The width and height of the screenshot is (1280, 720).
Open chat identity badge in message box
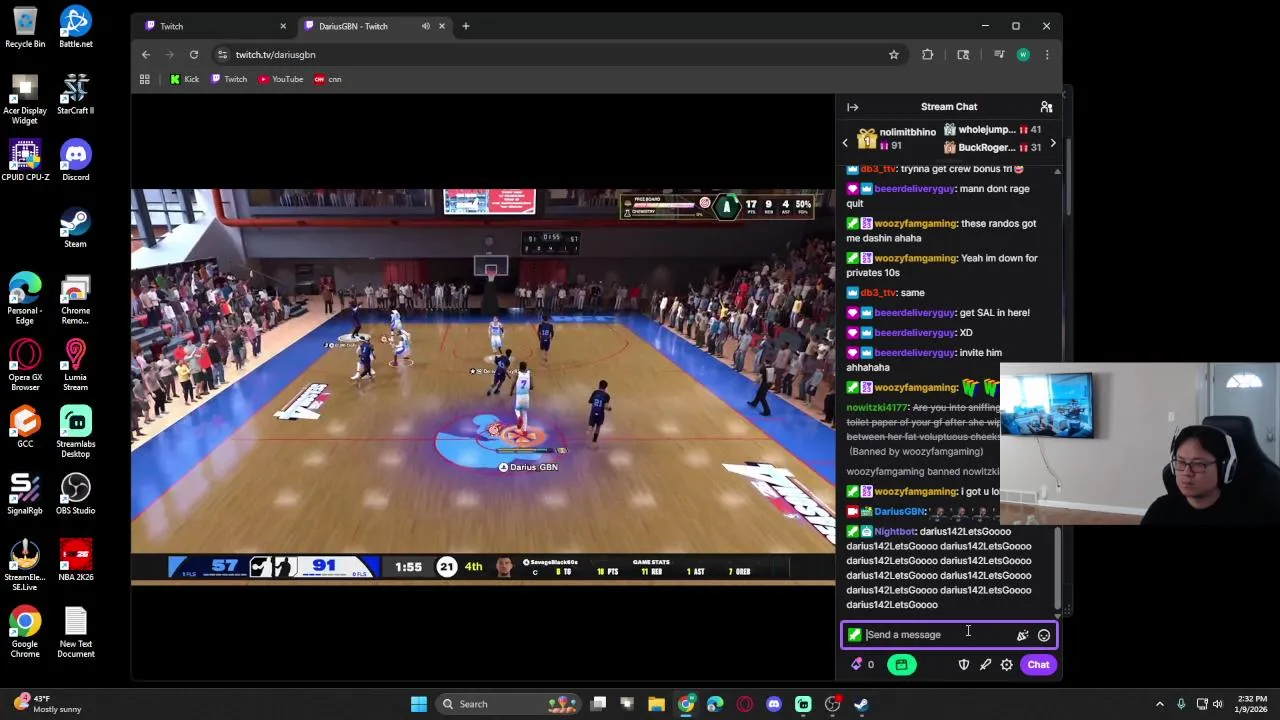[x=854, y=635]
